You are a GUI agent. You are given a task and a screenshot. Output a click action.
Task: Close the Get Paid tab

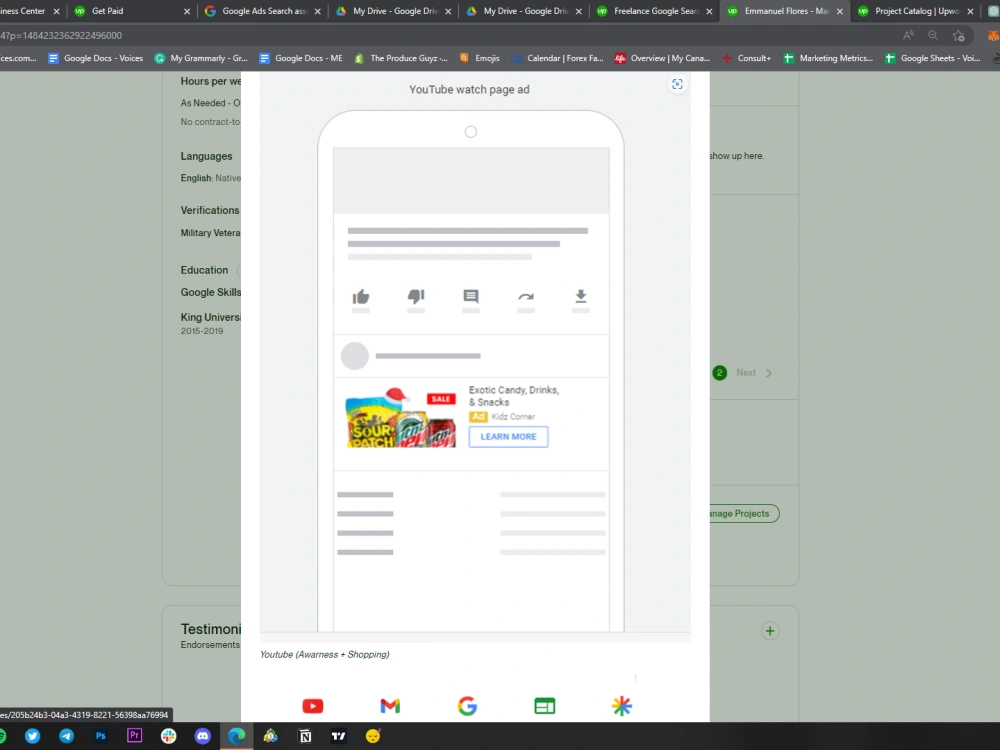pos(187,11)
